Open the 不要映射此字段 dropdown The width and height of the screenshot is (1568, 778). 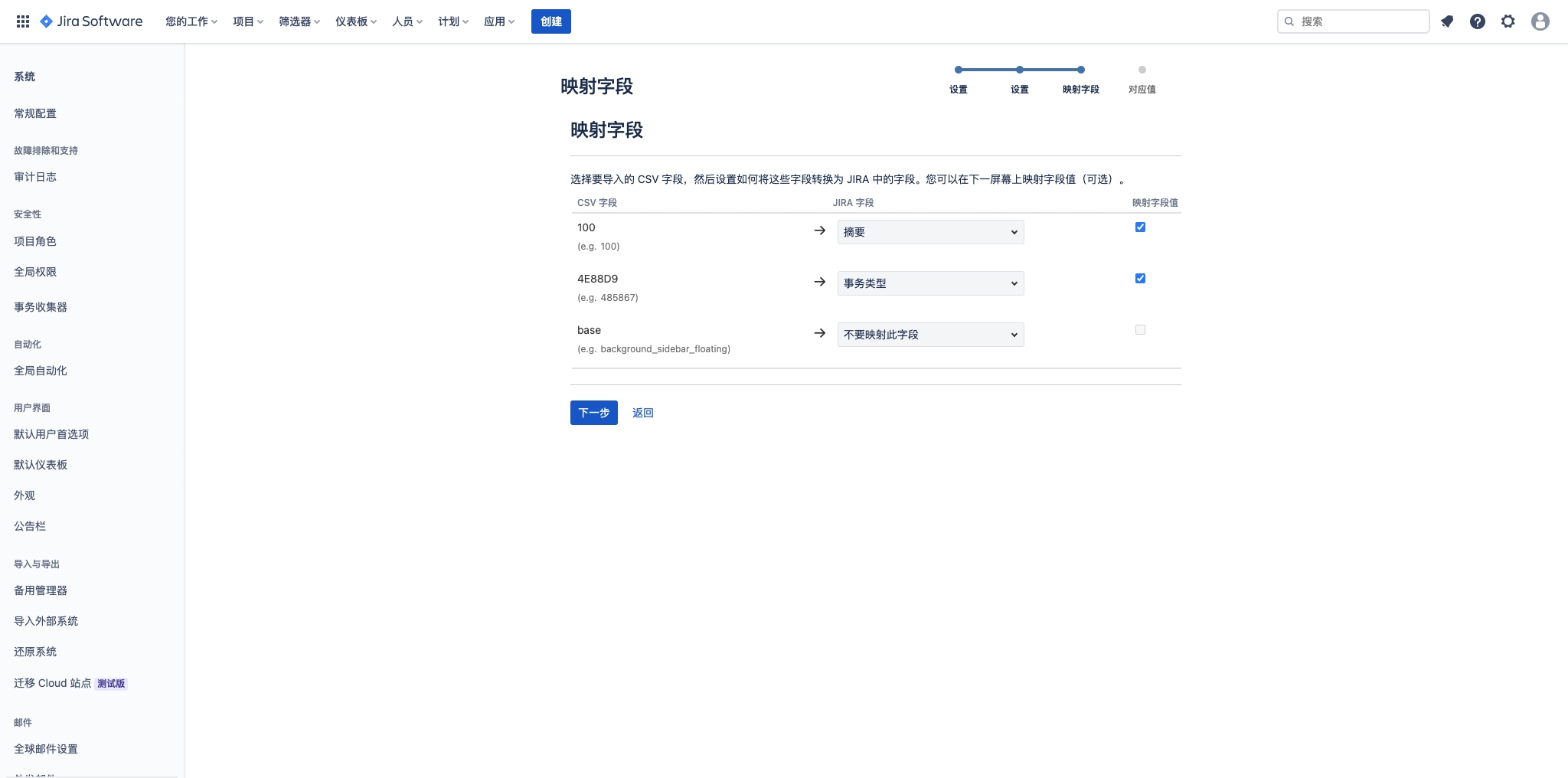click(x=930, y=335)
